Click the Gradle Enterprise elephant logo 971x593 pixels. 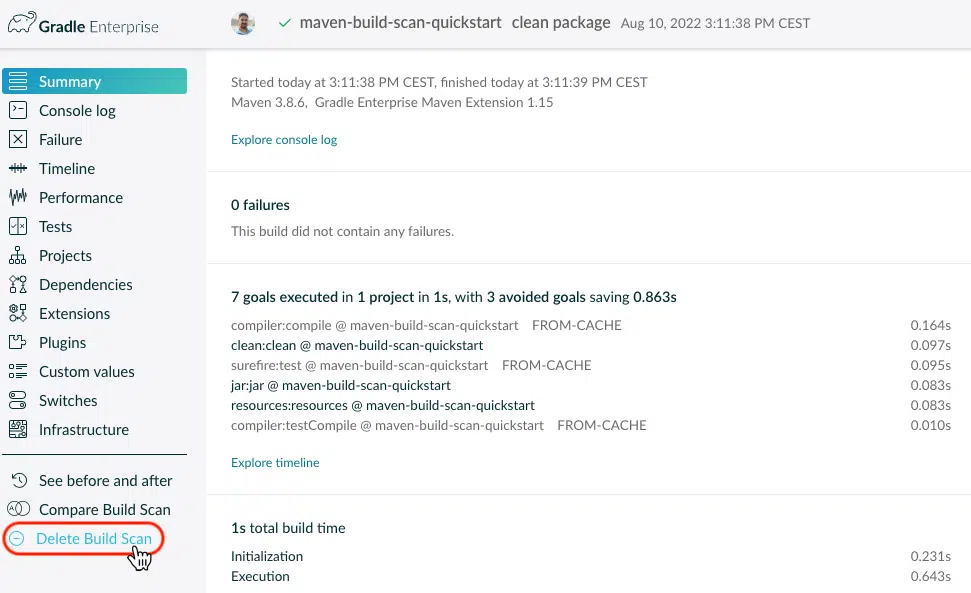(22, 23)
